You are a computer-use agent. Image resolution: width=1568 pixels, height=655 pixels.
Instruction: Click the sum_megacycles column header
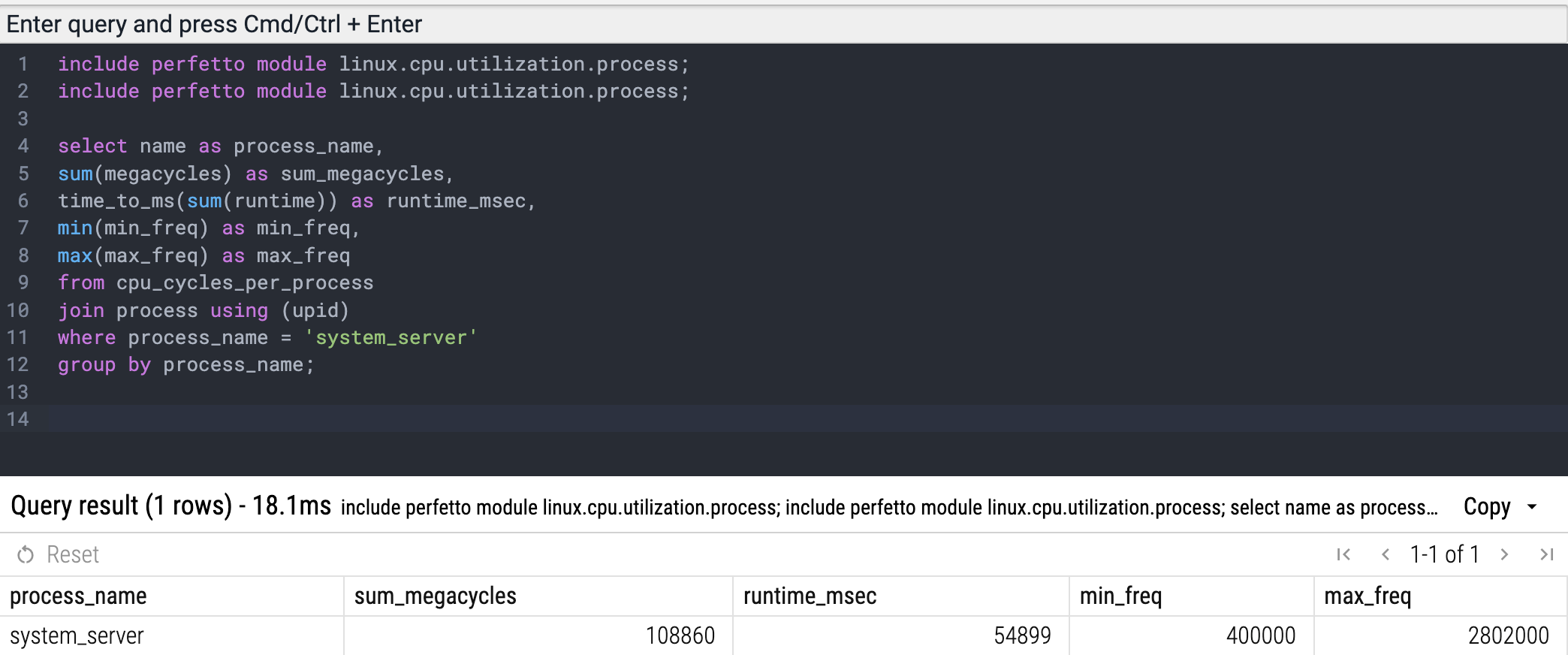(x=435, y=596)
